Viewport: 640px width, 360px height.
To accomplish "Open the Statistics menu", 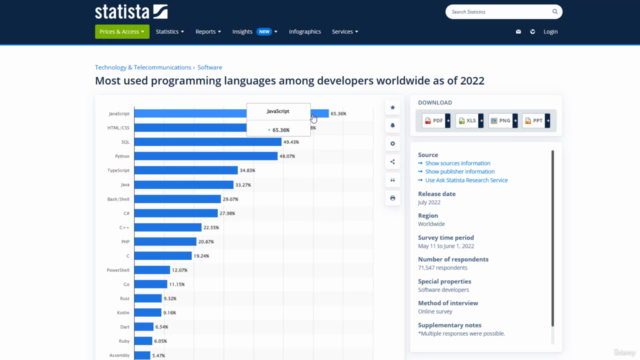I will click(x=170, y=31).
